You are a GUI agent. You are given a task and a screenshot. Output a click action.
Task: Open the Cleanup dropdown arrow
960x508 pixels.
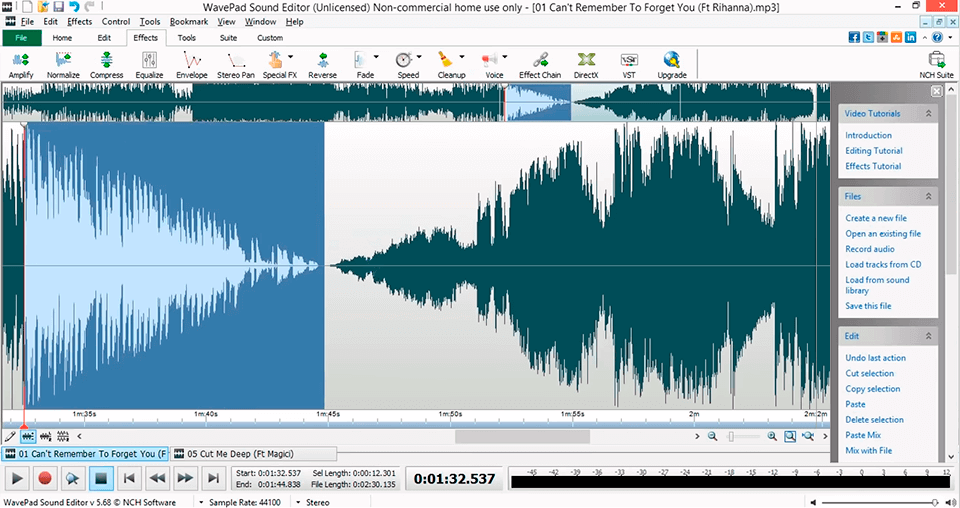click(462, 57)
